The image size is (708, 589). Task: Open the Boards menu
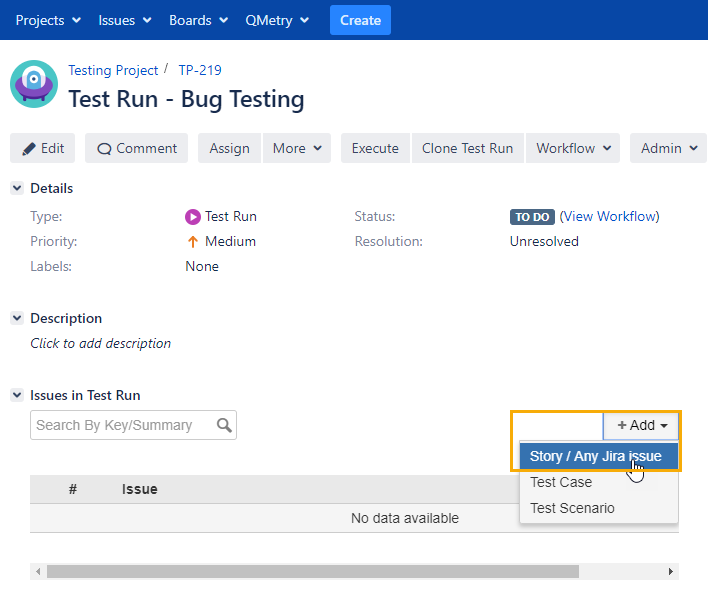click(198, 20)
